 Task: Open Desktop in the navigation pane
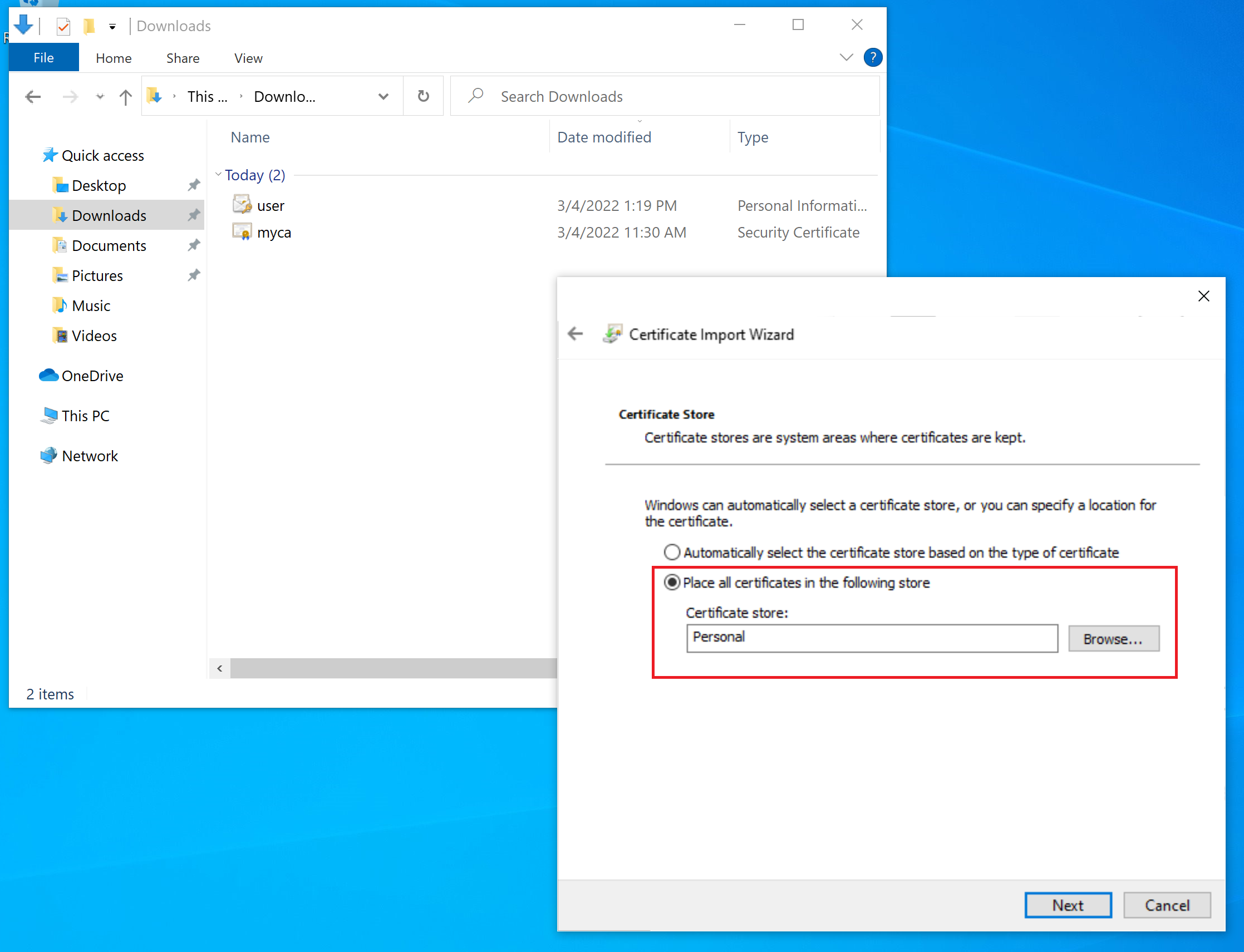tap(99, 186)
